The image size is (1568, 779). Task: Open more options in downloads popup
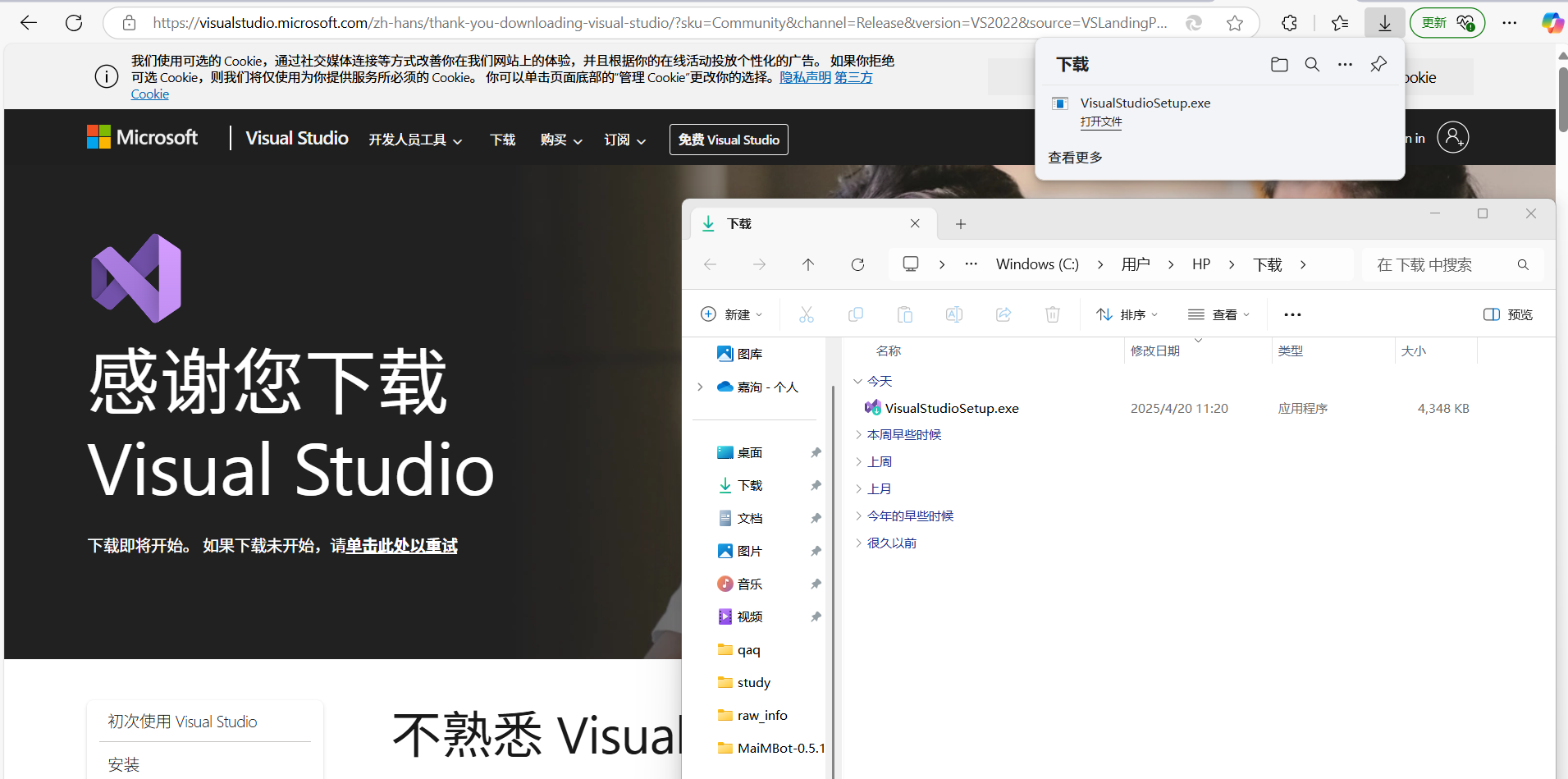(1345, 64)
